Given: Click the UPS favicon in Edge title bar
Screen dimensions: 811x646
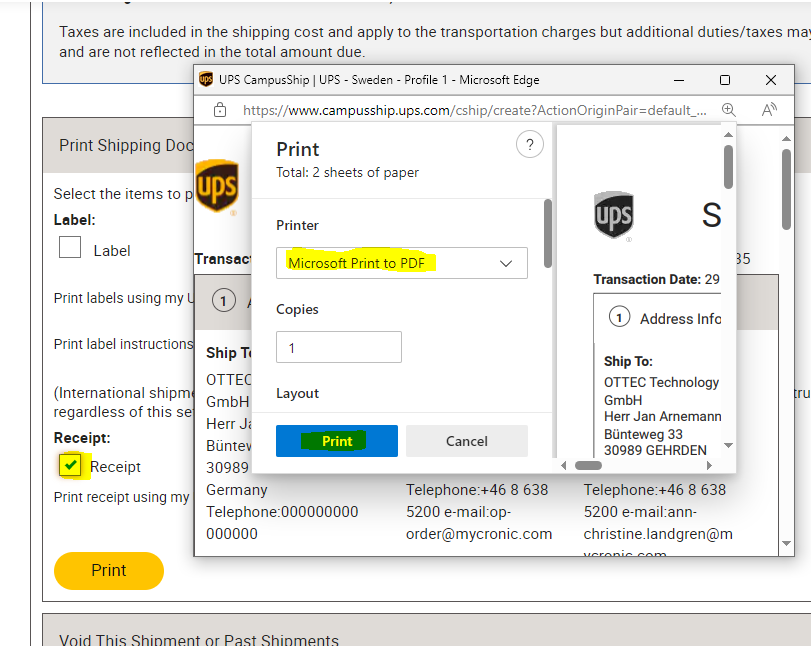Looking at the screenshot, I should click(x=206, y=80).
